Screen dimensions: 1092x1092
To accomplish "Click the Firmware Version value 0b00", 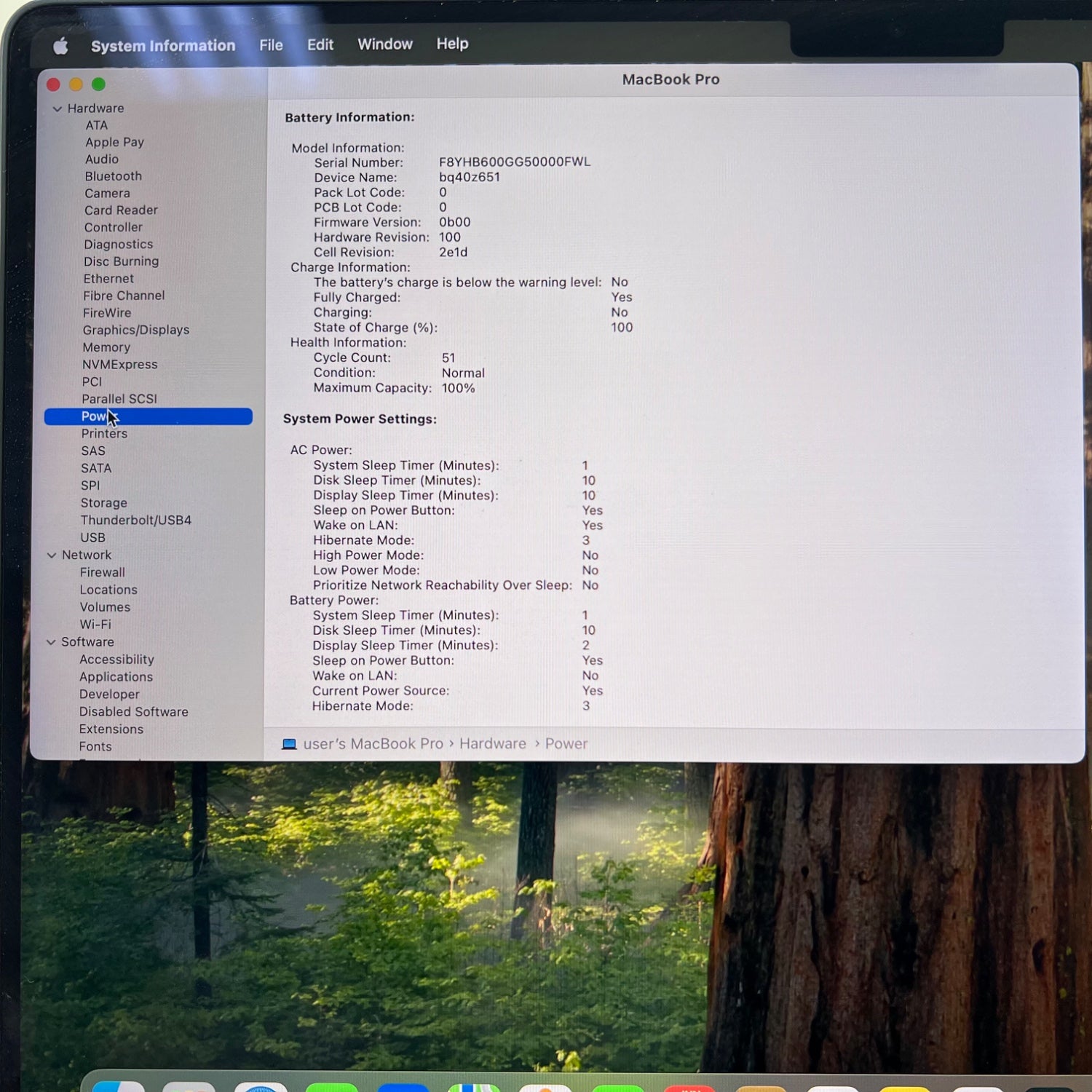I will pyautogui.click(x=455, y=222).
